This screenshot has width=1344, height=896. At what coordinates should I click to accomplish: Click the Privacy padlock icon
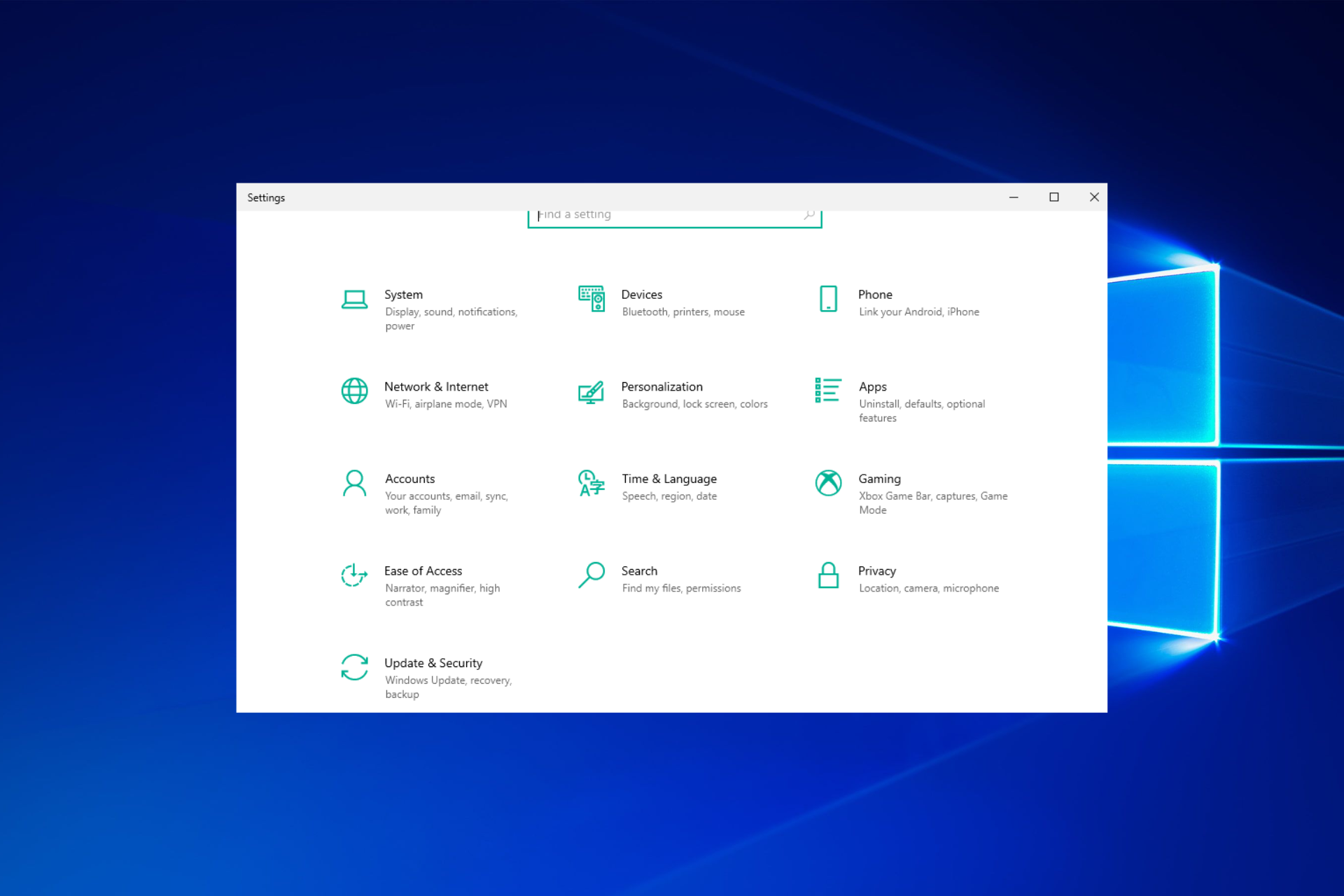pyautogui.click(x=828, y=575)
